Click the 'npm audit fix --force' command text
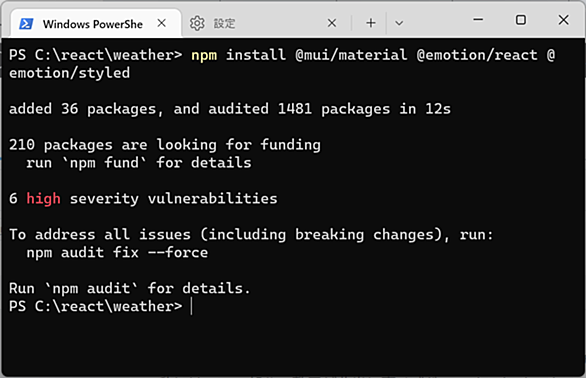This screenshot has height=378, width=586. coord(117,252)
